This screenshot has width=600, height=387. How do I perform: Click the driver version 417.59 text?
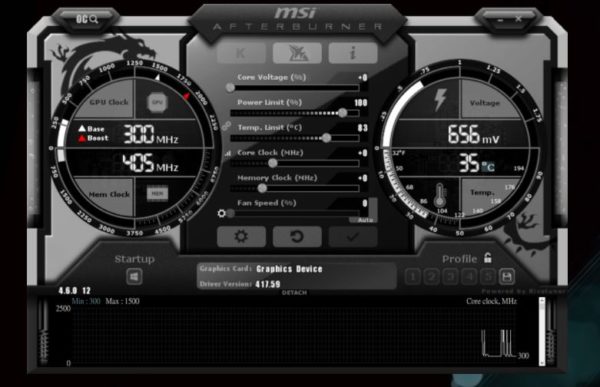[268, 284]
